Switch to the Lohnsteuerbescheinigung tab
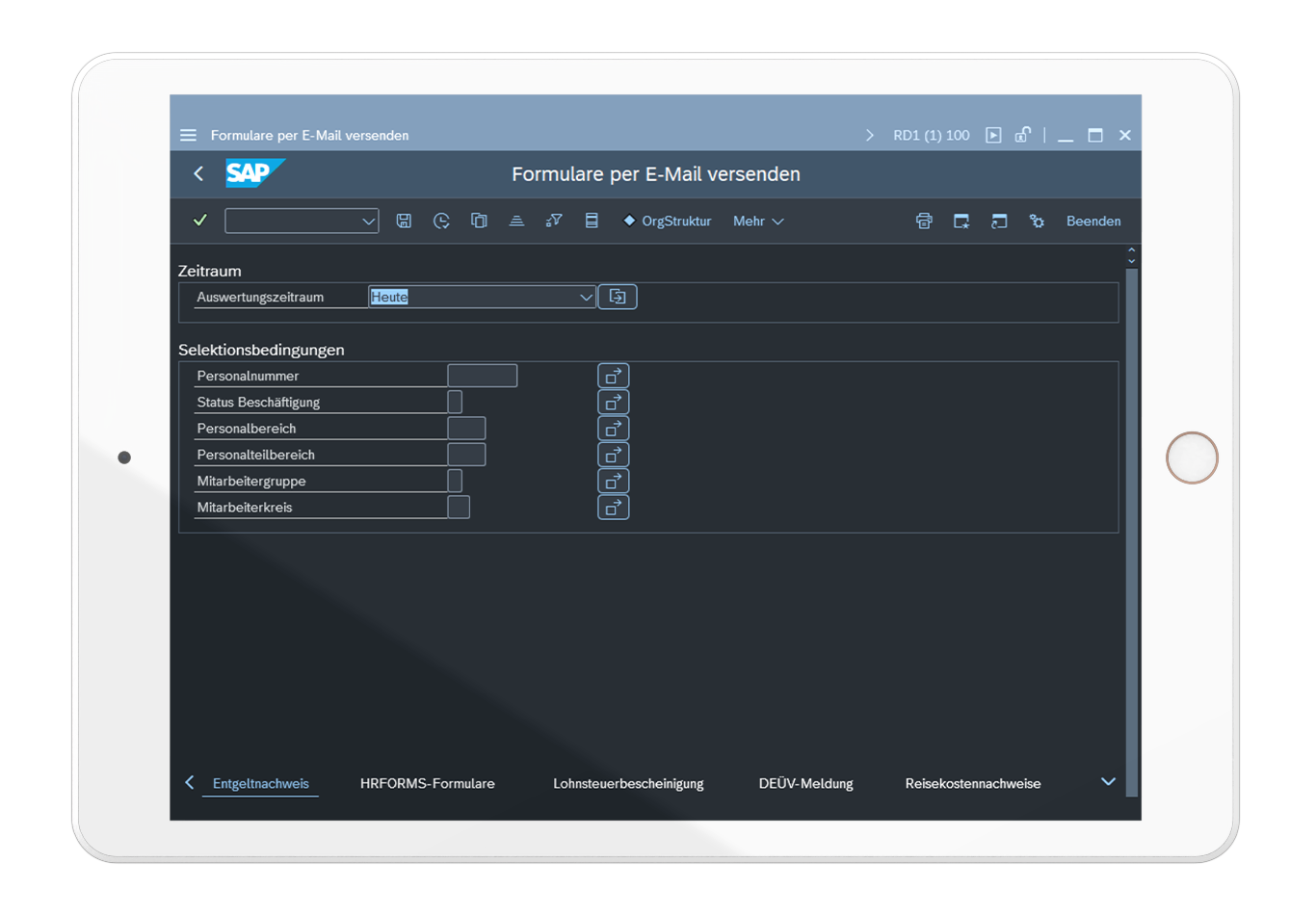The height and width of the screenshot is (915, 1316). [628, 783]
